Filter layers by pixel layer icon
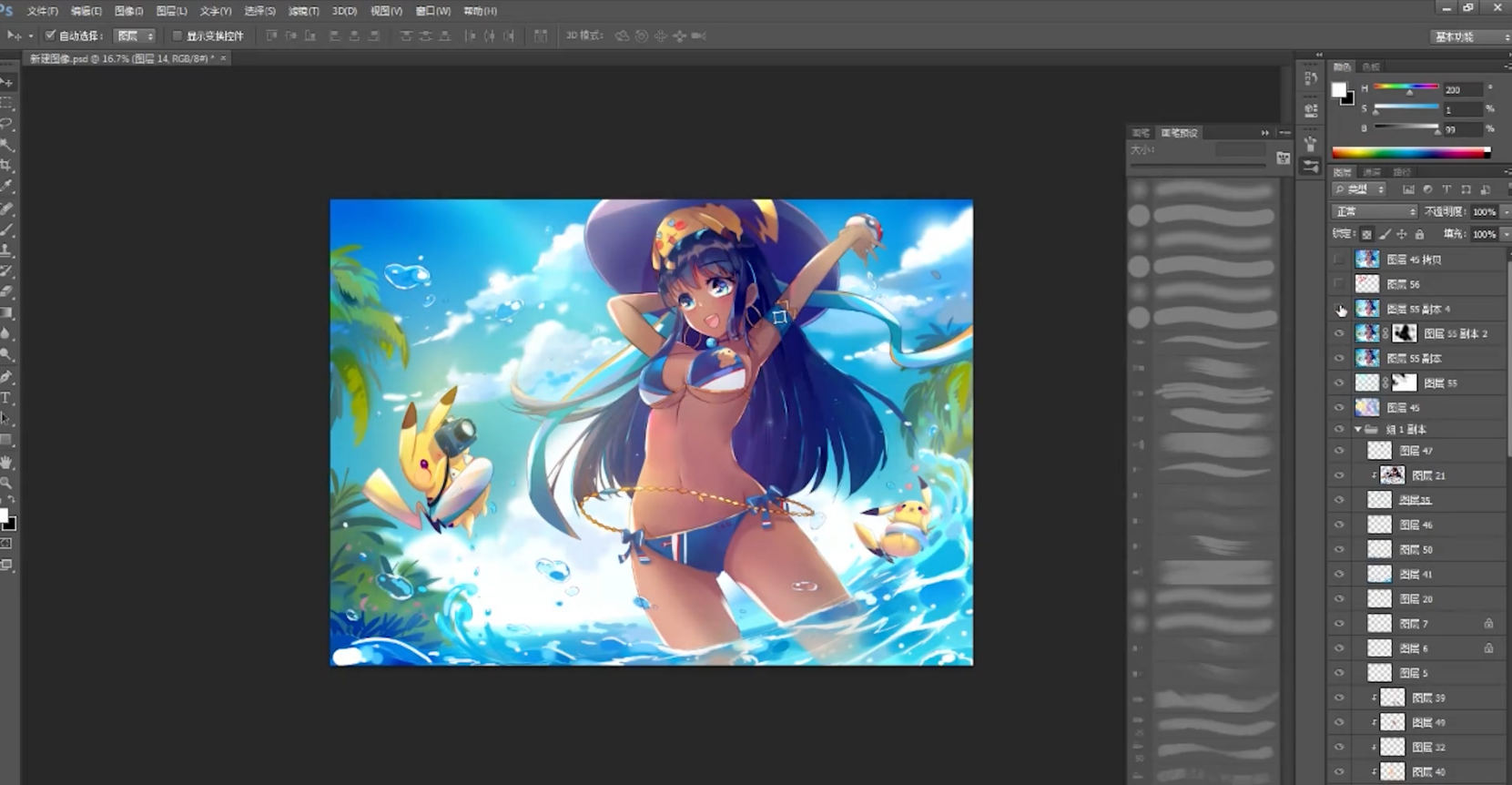 click(x=1408, y=189)
